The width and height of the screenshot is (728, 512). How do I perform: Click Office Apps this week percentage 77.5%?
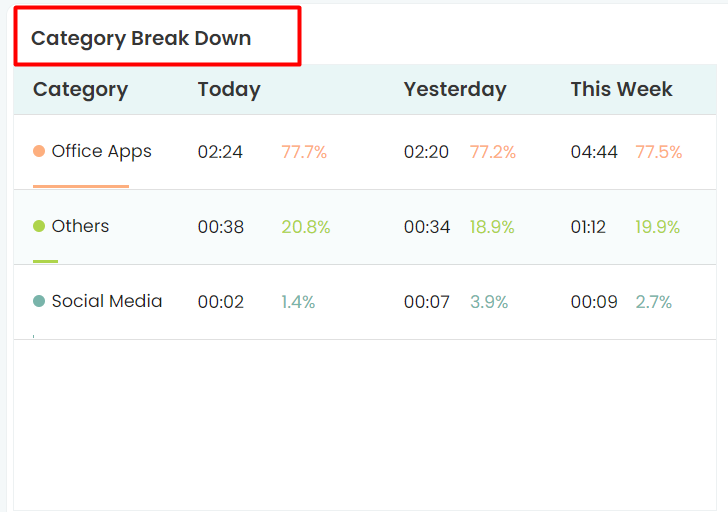click(658, 152)
